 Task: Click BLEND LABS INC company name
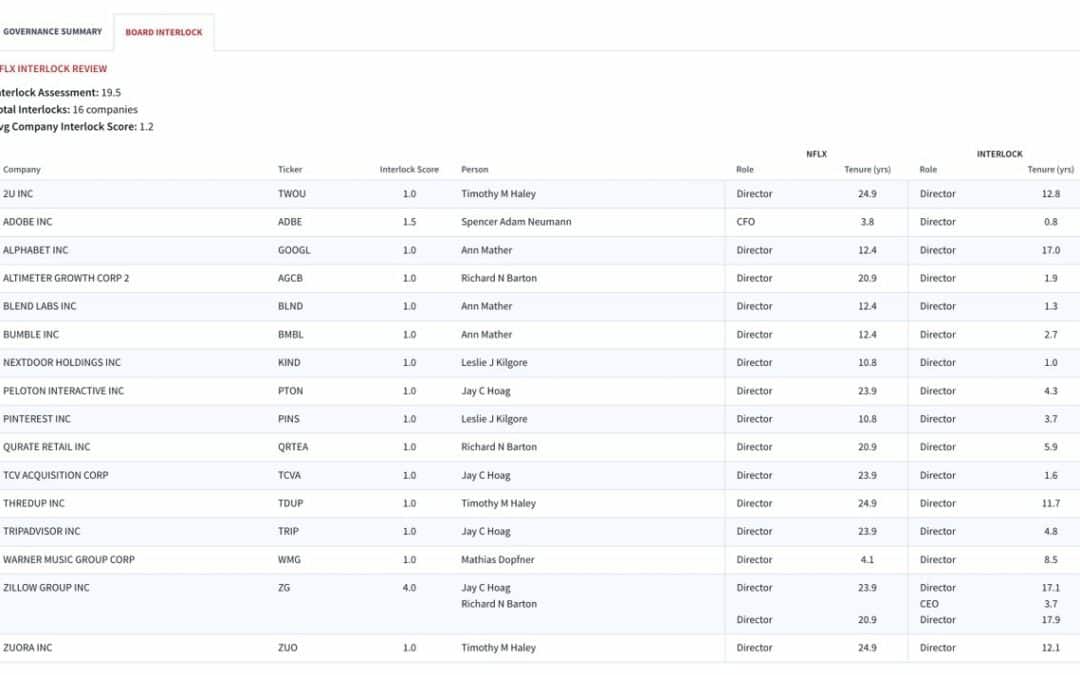click(39, 307)
